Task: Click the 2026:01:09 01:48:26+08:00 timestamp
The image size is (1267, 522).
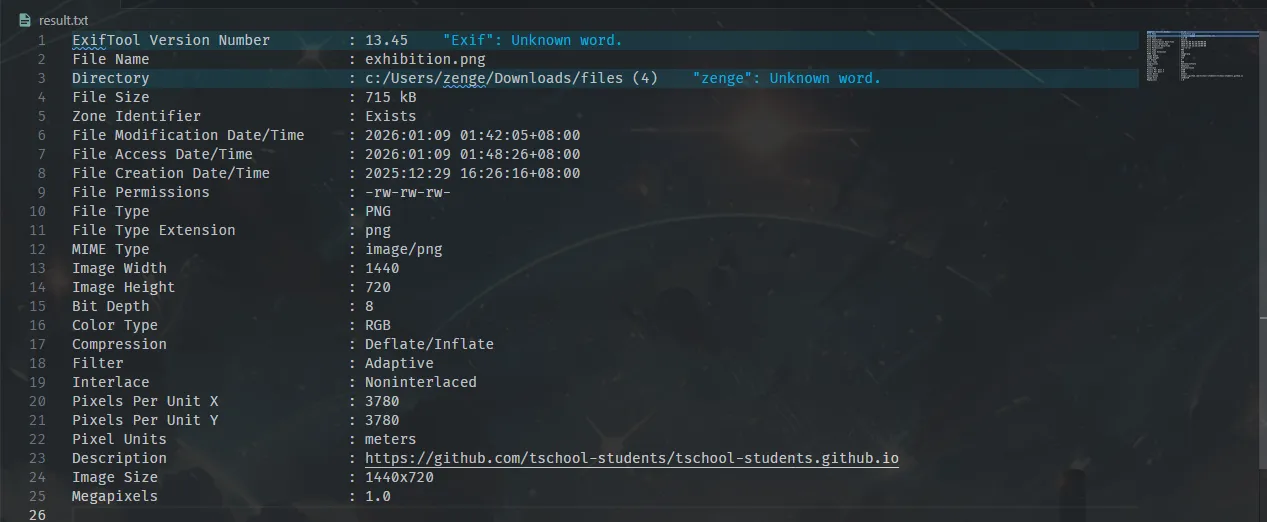Action: point(472,154)
